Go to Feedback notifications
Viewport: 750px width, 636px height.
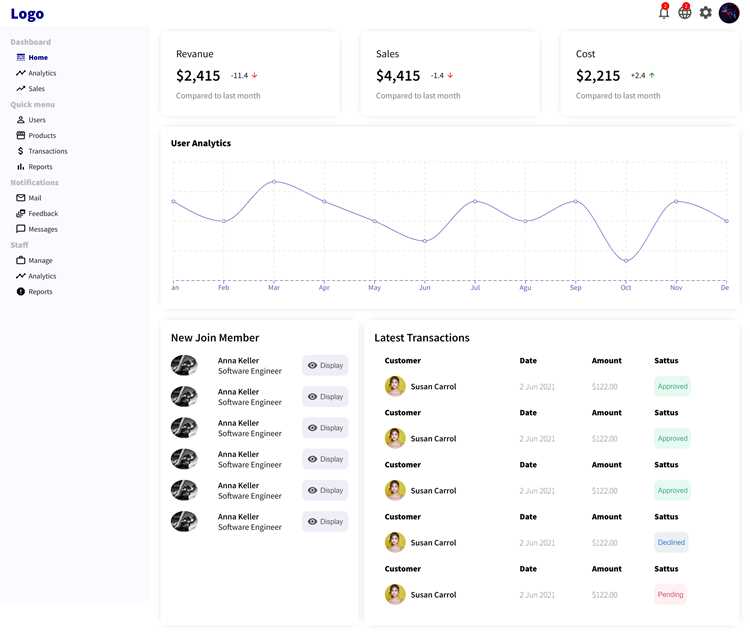point(37,214)
